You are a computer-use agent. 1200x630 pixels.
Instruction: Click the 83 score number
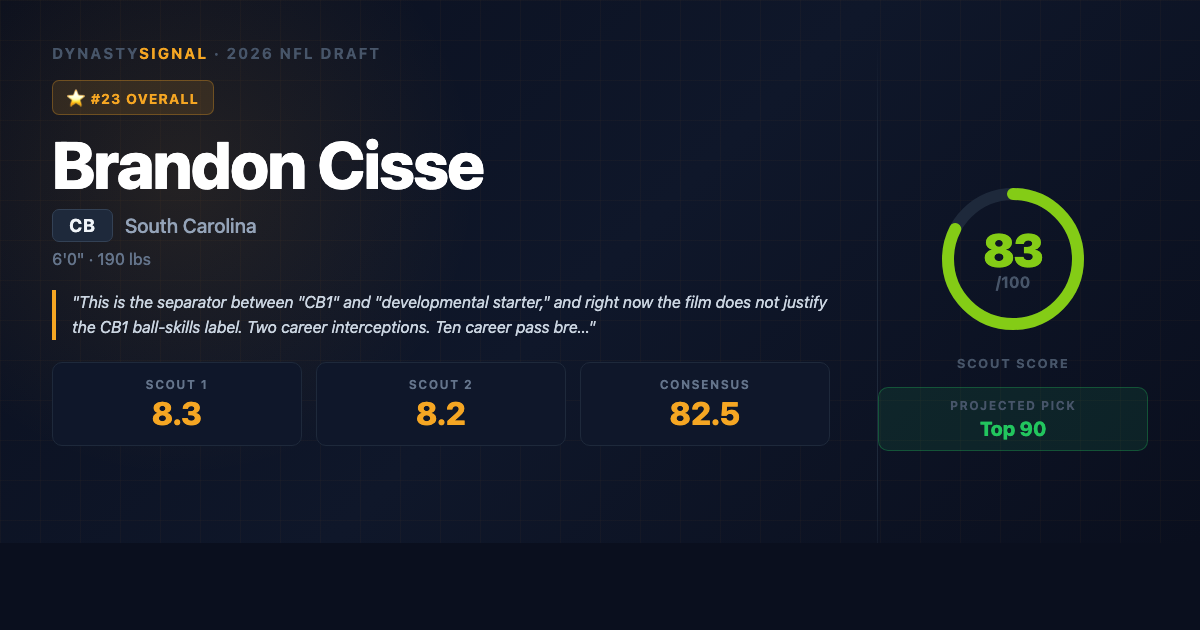(x=1013, y=250)
